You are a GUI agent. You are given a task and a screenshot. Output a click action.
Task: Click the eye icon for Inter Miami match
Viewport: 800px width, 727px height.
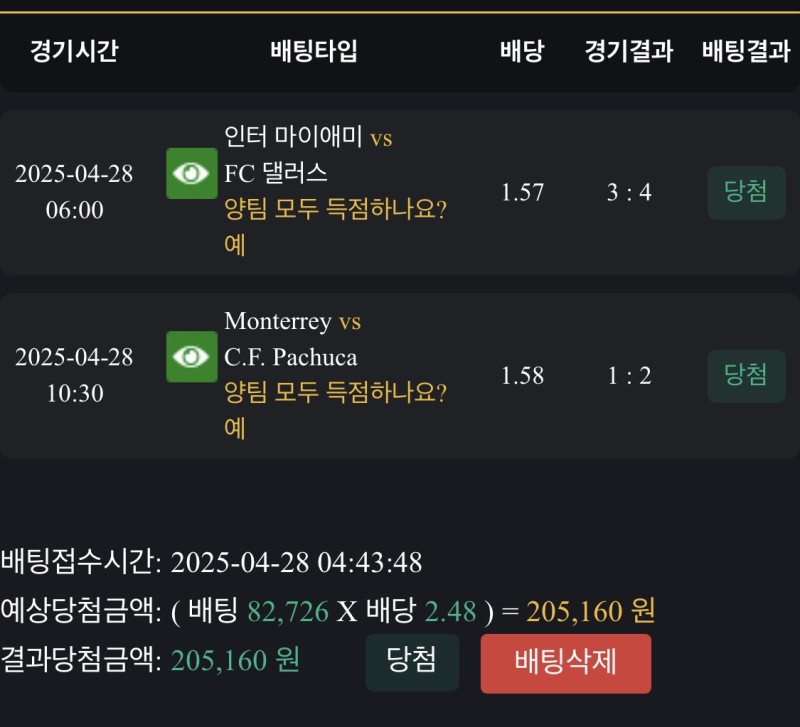tap(191, 173)
